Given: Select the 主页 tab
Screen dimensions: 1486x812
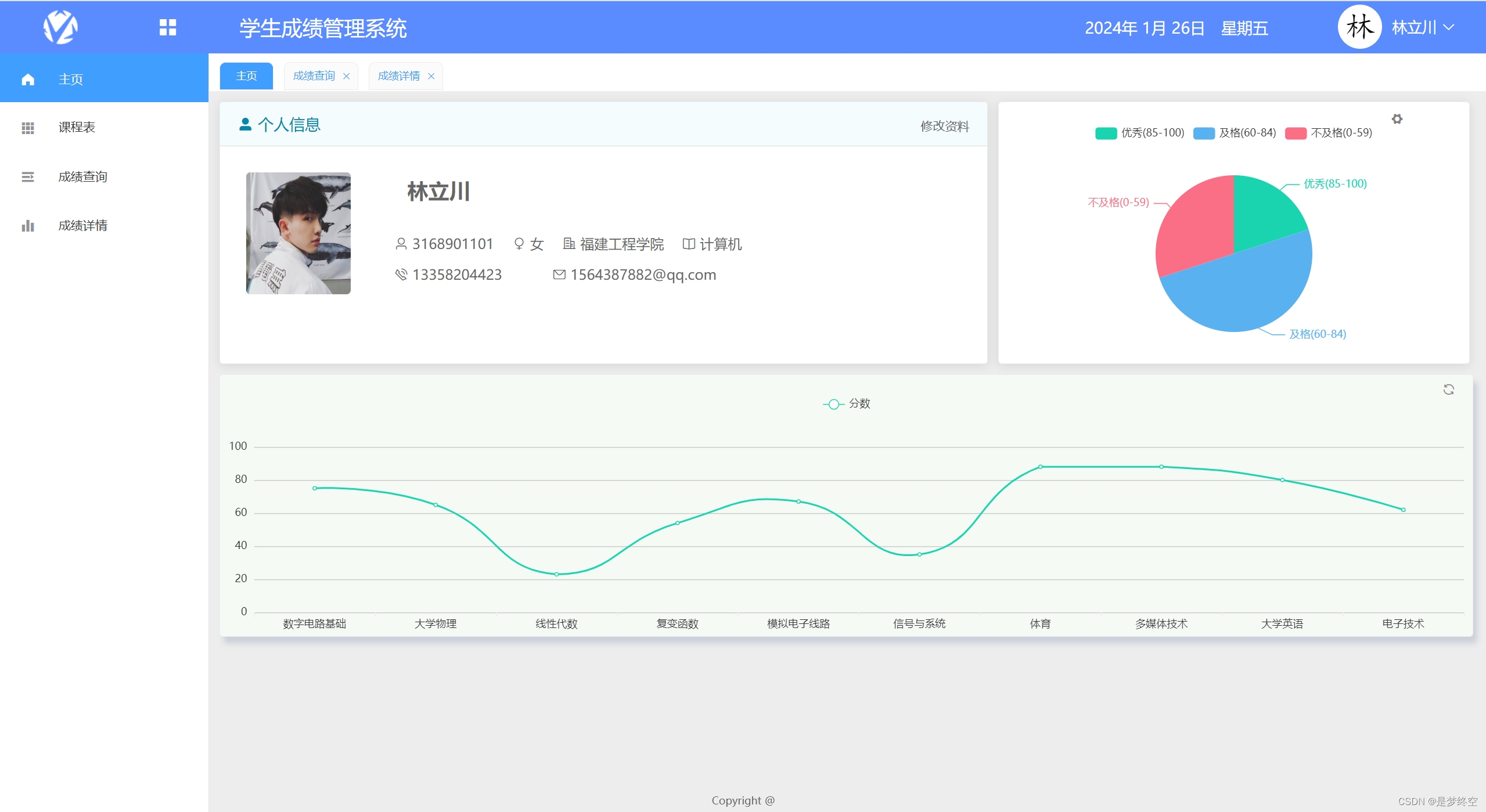Looking at the screenshot, I should [x=246, y=76].
